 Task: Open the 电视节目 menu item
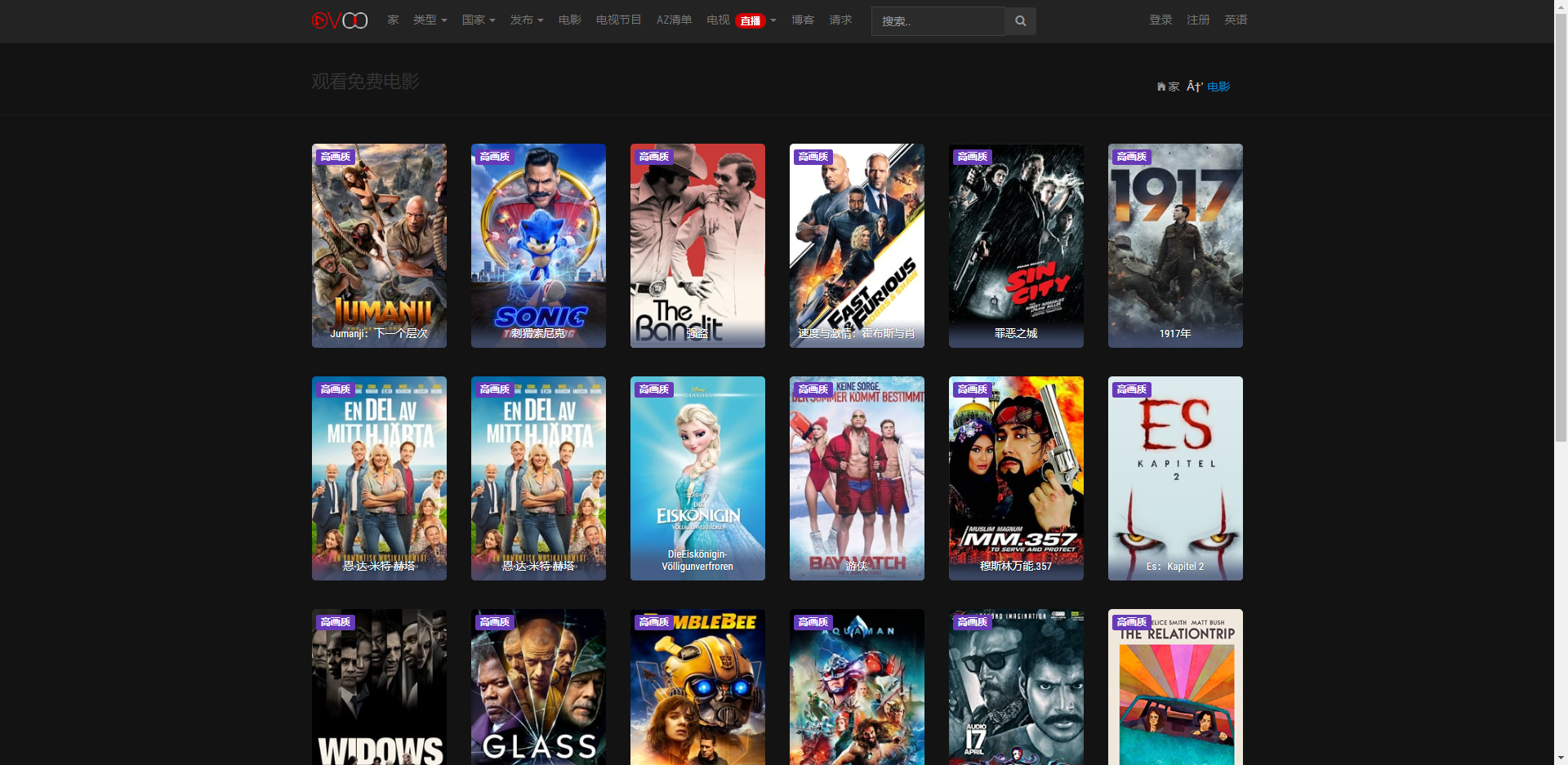618,20
